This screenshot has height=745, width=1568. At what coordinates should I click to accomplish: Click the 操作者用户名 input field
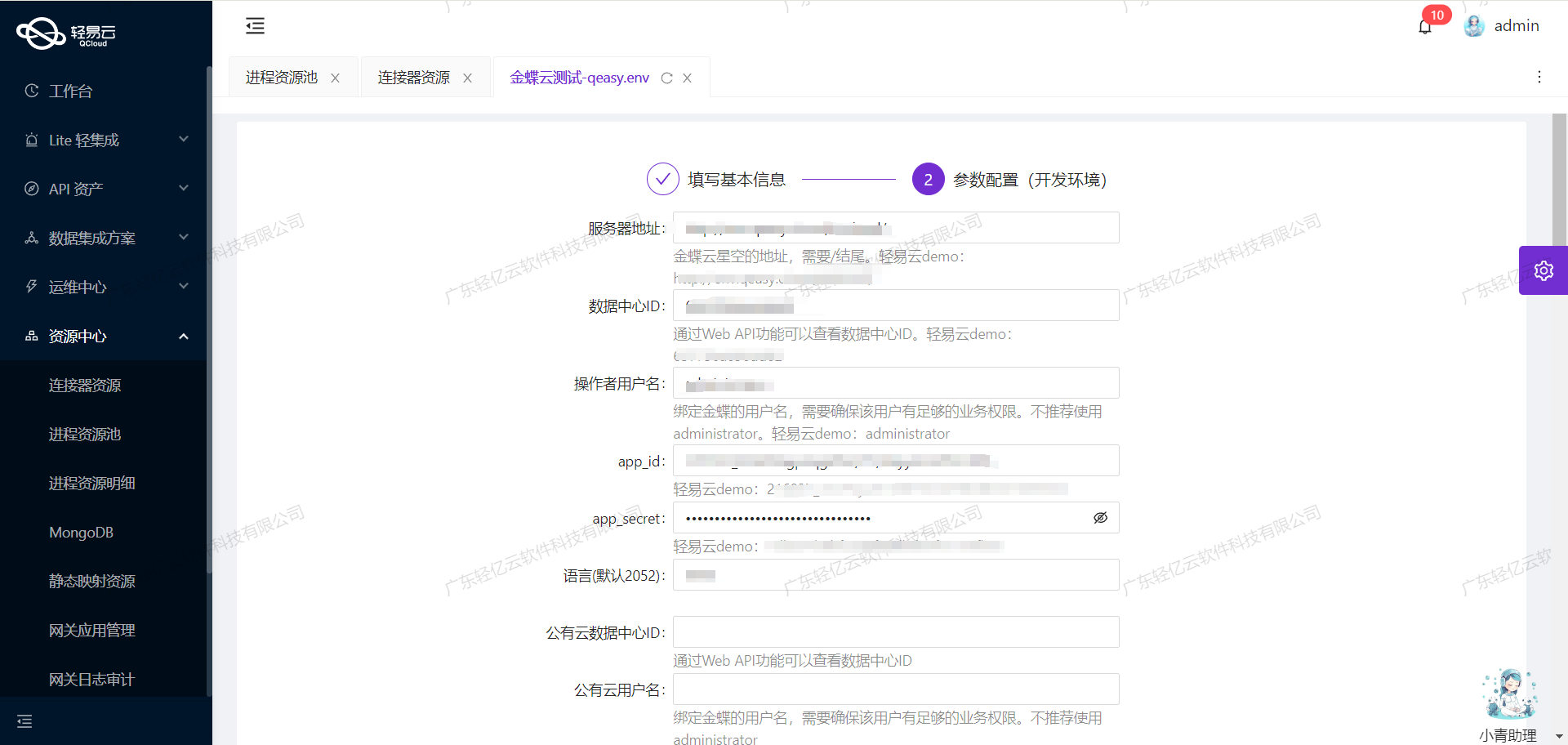click(x=896, y=383)
